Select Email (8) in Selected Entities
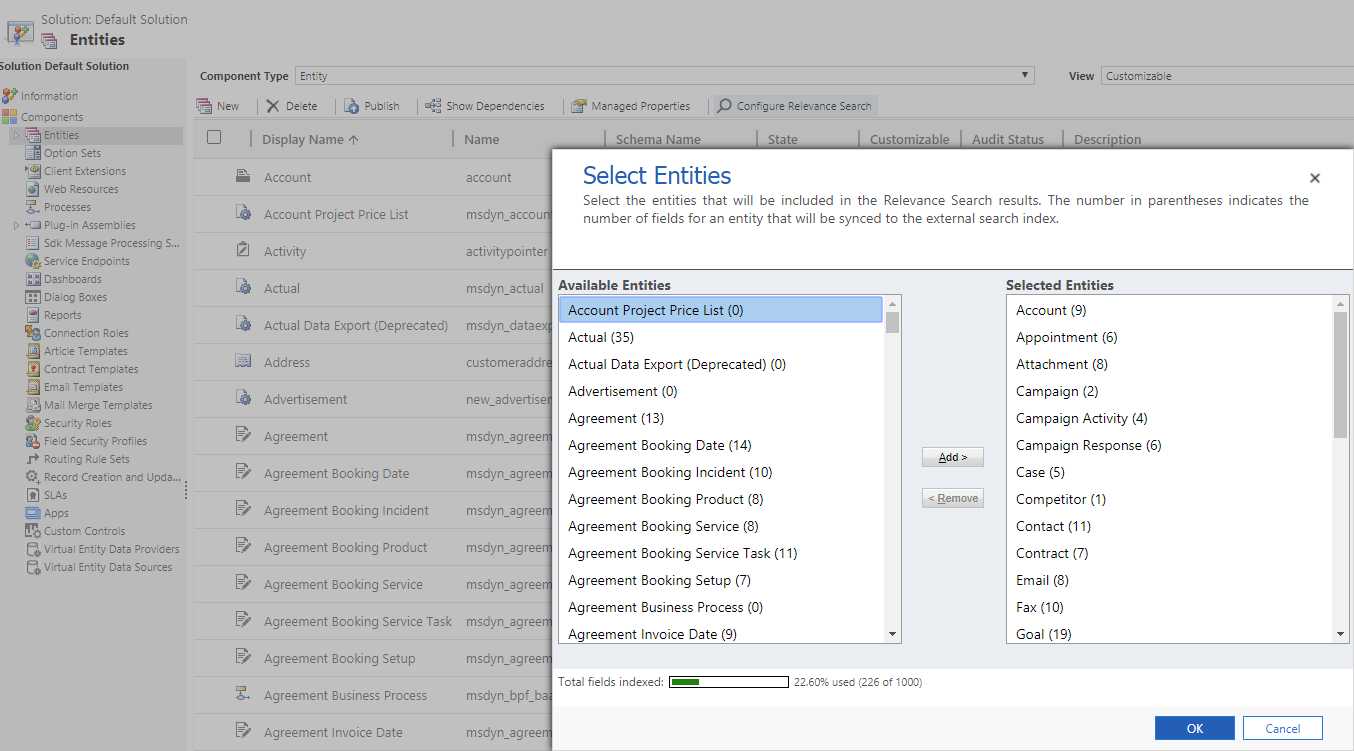 1170,580
